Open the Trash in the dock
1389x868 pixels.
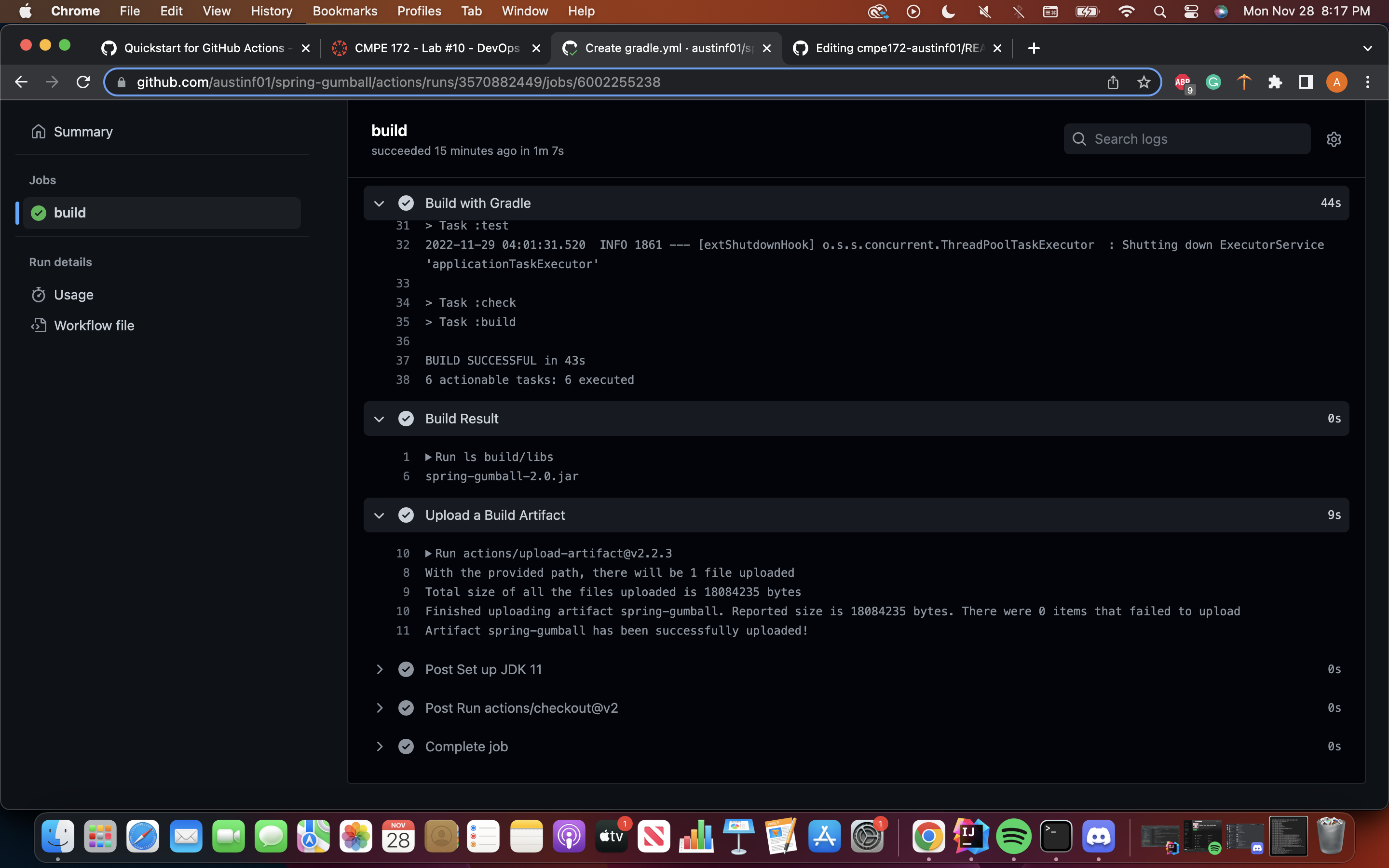(1331, 837)
